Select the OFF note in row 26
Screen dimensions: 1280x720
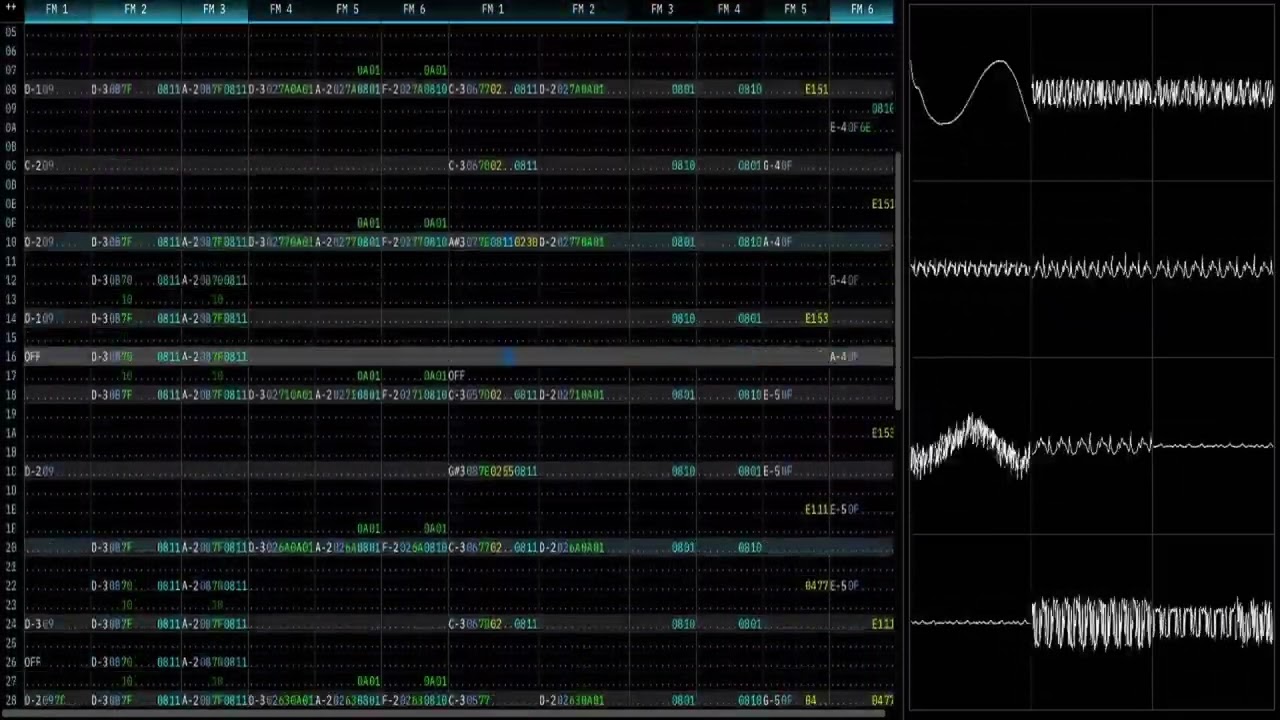point(32,662)
